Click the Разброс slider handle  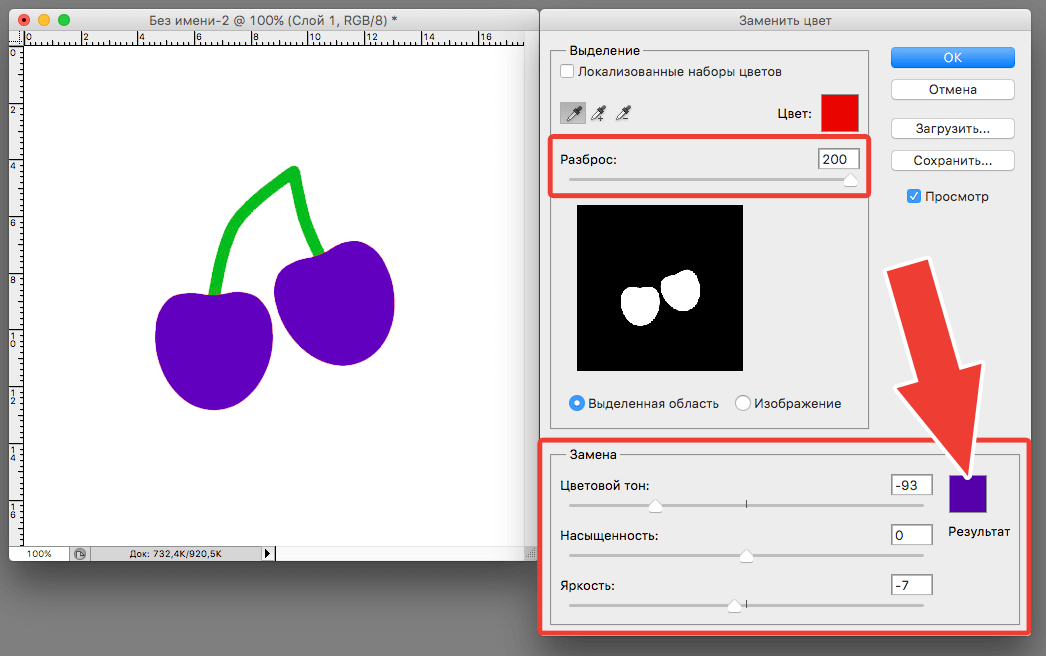point(850,181)
